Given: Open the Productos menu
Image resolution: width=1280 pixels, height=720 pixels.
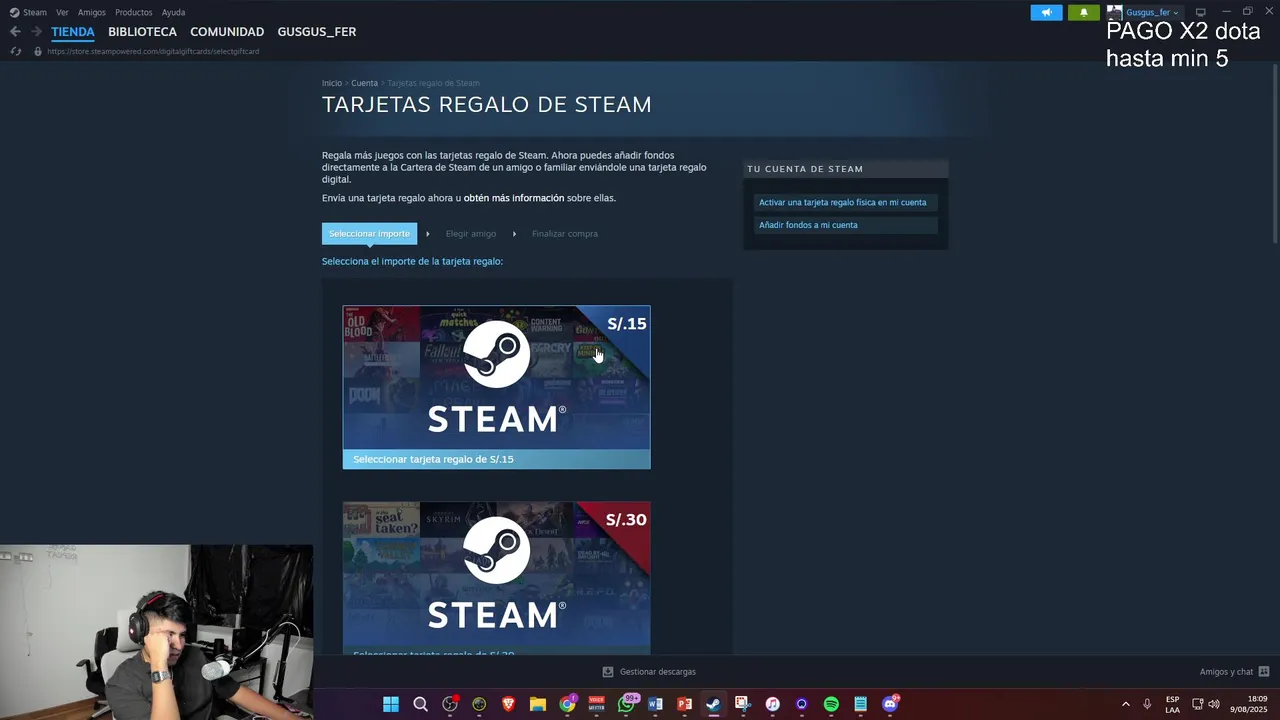Looking at the screenshot, I should [133, 12].
